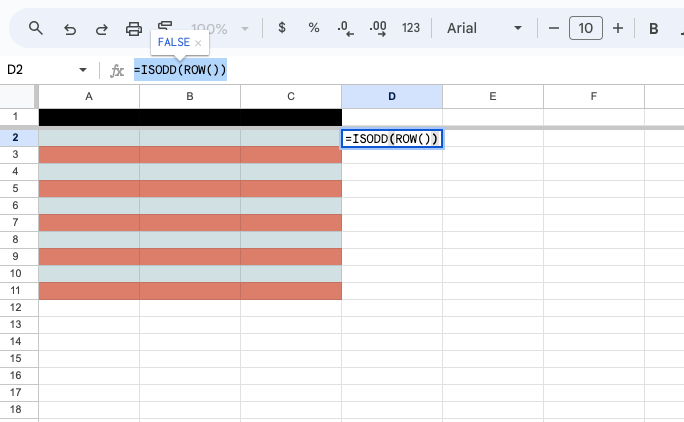
Task: Select red cell B9
Action: (190, 257)
